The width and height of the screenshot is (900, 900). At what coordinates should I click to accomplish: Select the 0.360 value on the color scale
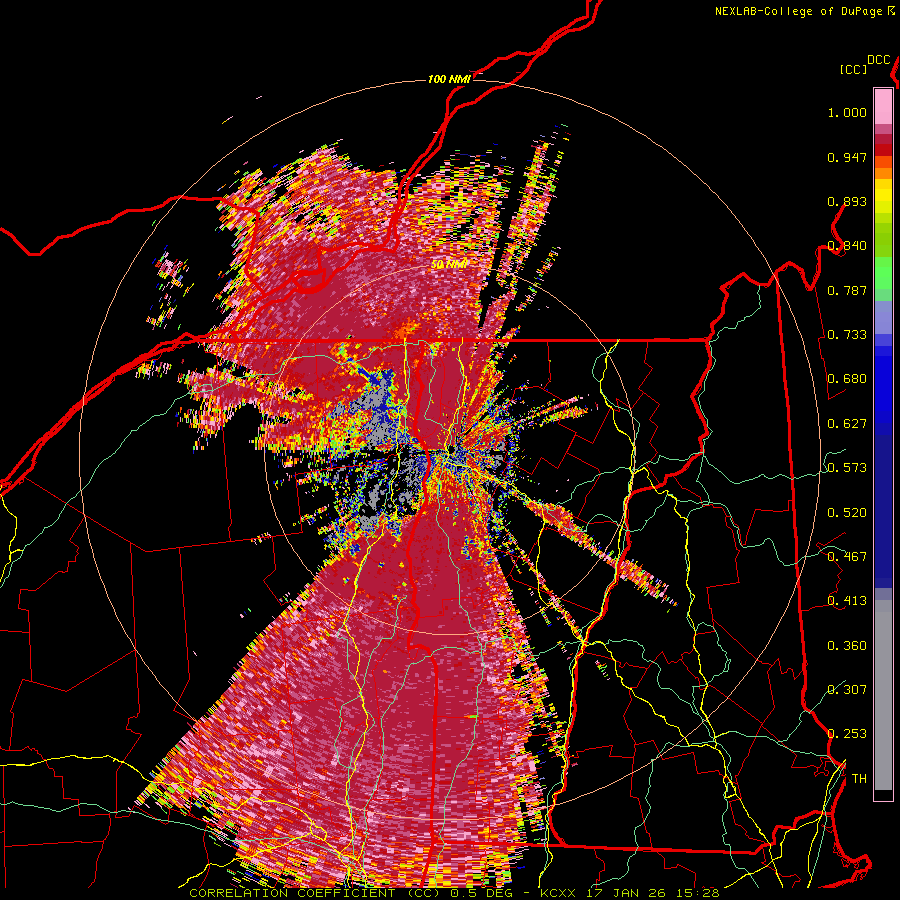847,646
